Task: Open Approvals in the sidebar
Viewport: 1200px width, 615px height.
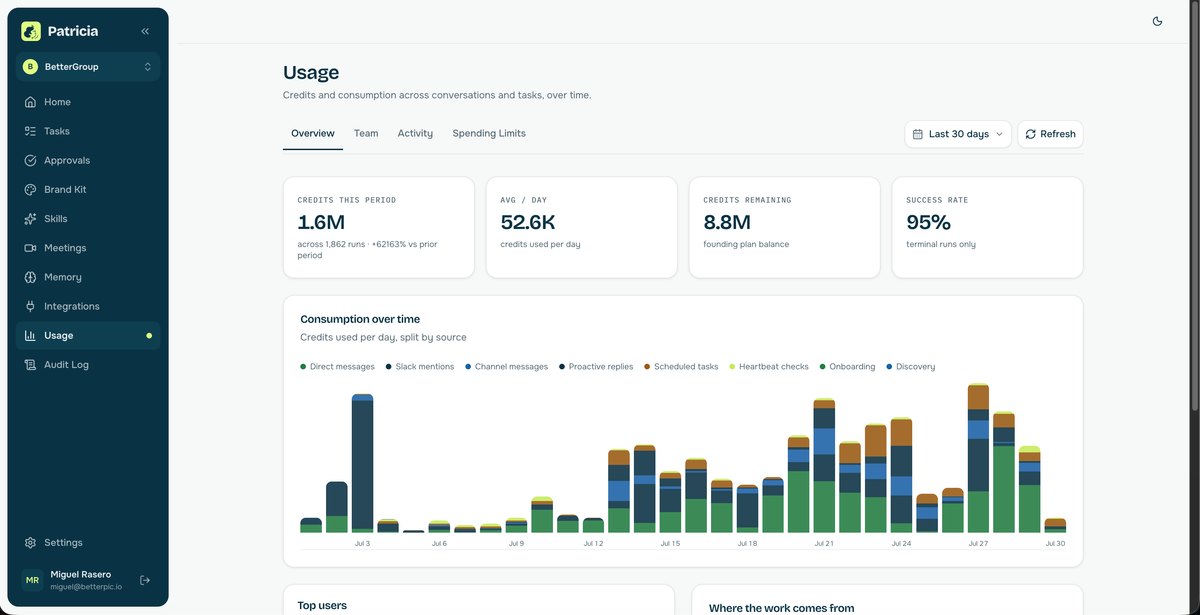Action: click(88, 160)
